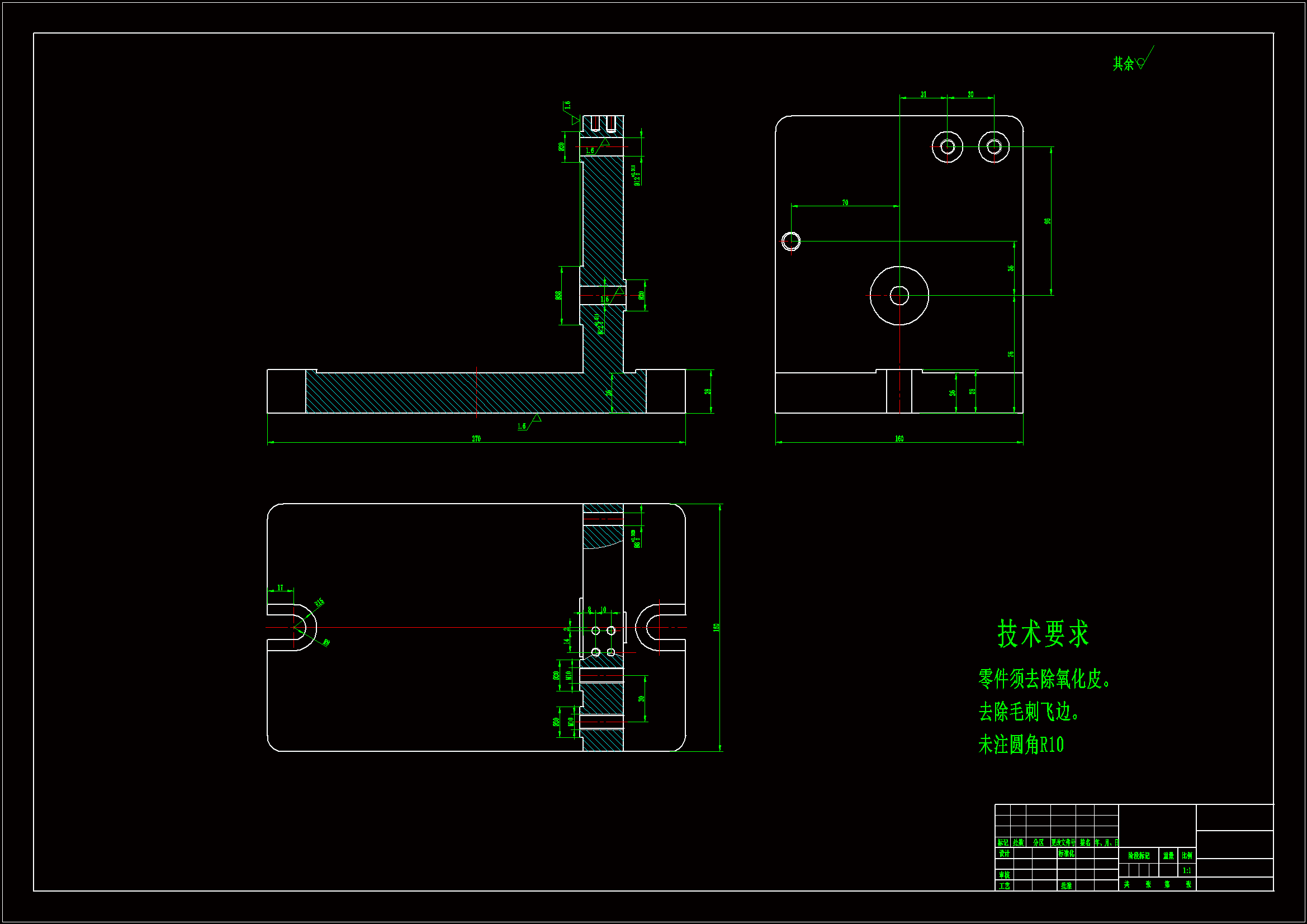Click the 270 length dimension text

pos(476,438)
